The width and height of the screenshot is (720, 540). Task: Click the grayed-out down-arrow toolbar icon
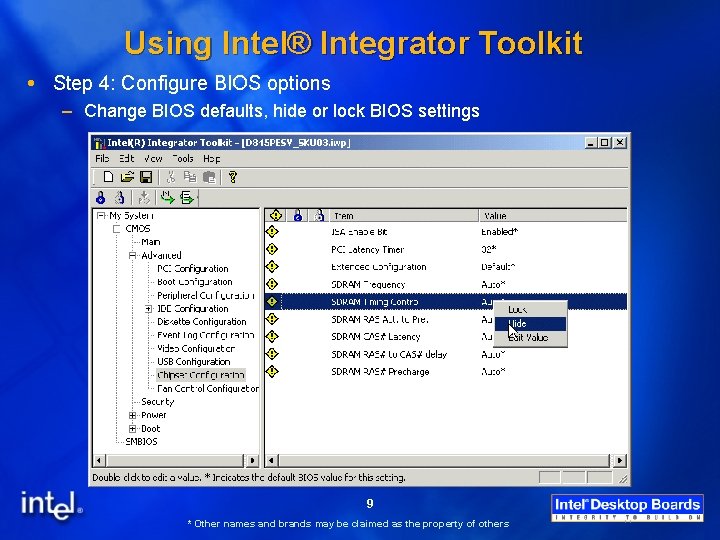click(x=144, y=197)
